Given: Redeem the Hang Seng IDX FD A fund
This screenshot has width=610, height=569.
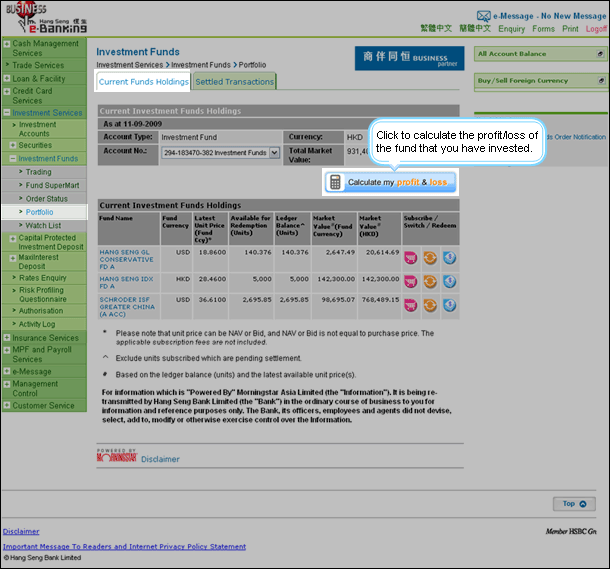Looking at the screenshot, I should pos(450,282).
